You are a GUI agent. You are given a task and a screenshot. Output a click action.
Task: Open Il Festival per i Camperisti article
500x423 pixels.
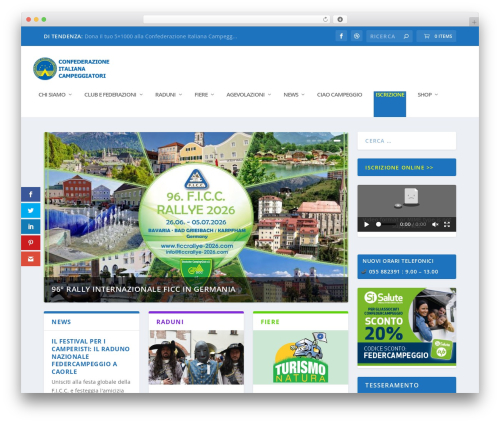click(x=90, y=356)
